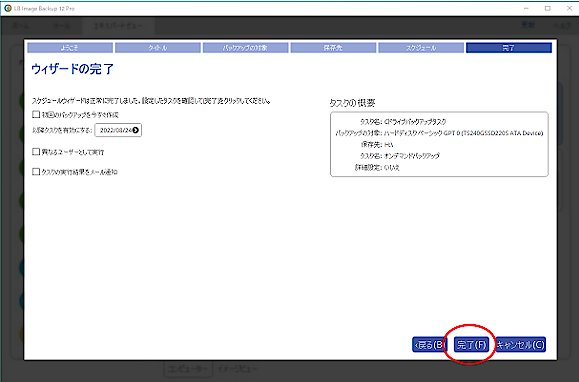Enable the first checkbox to create backup now

coord(36,114)
